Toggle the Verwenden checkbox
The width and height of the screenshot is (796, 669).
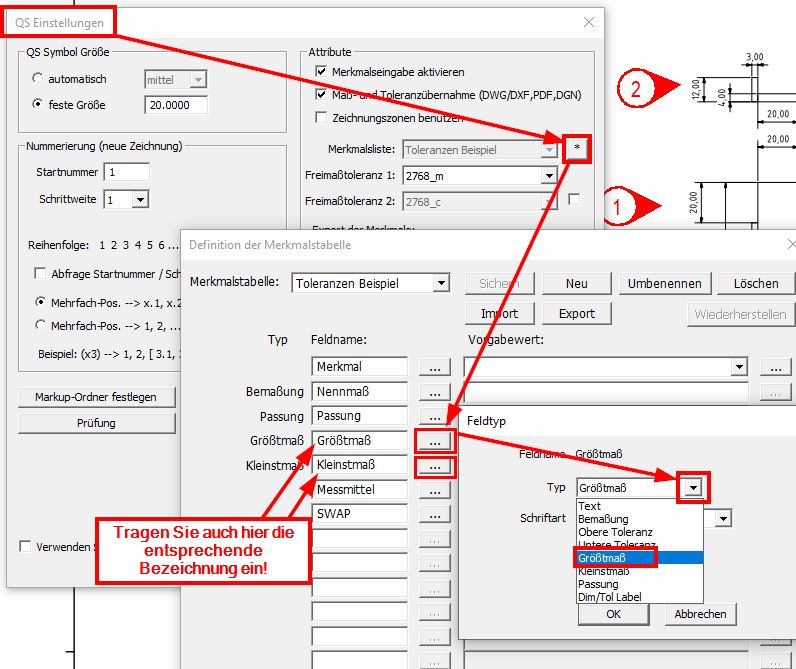[25, 546]
